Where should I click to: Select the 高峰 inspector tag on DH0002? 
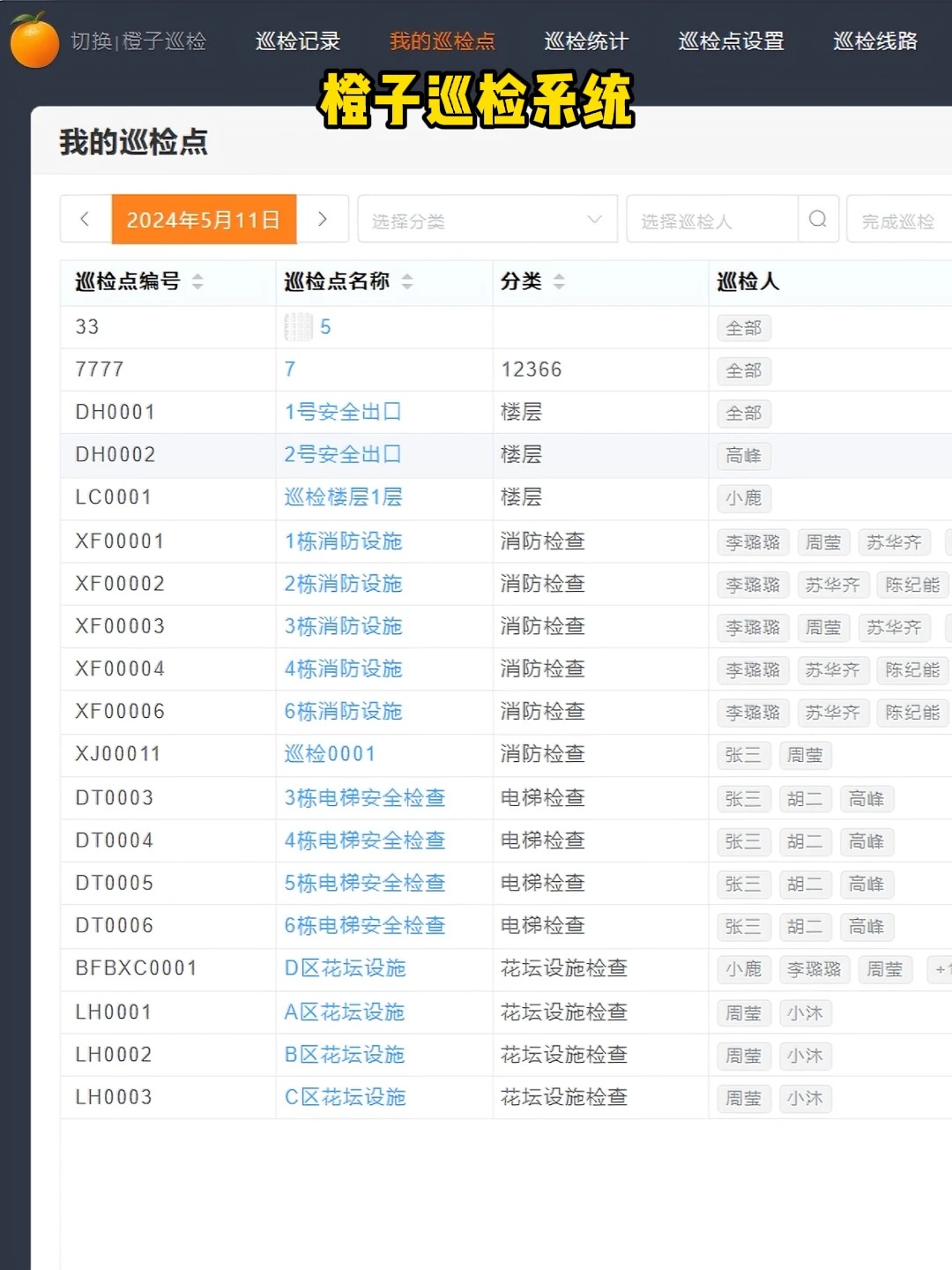pyautogui.click(x=743, y=456)
